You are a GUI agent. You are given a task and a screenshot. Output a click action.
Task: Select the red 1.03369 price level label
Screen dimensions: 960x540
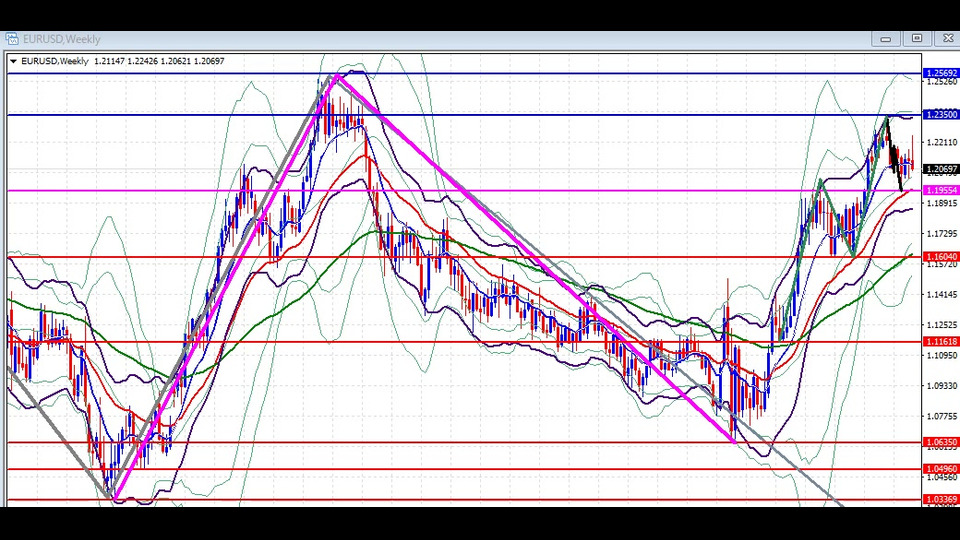click(x=941, y=500)
